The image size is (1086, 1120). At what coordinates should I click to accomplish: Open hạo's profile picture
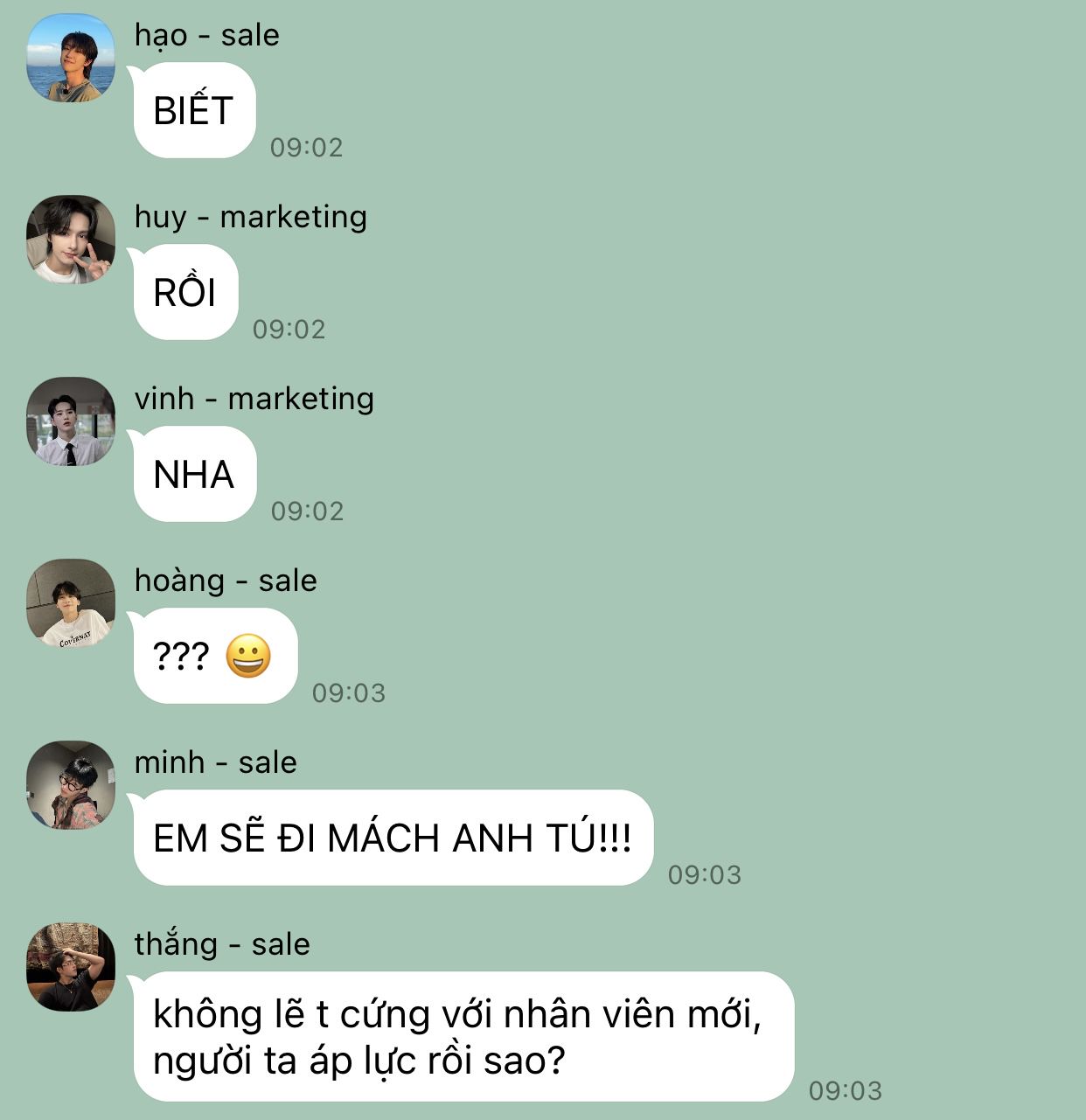(71, 58)
